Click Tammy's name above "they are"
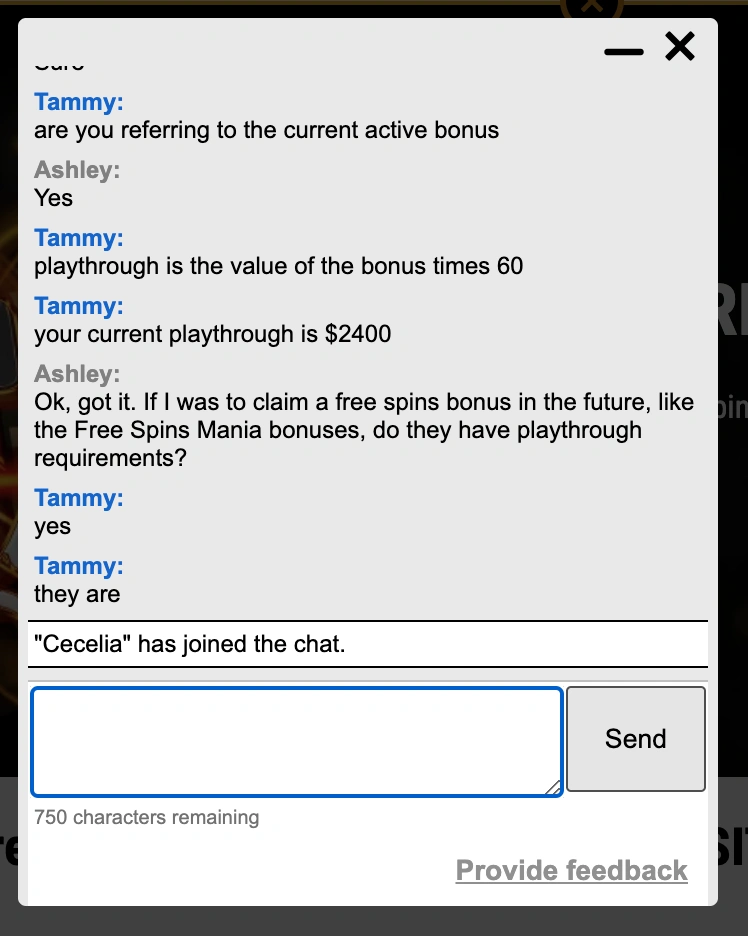This screenshot has width=748, height=936. coord(79,566)
